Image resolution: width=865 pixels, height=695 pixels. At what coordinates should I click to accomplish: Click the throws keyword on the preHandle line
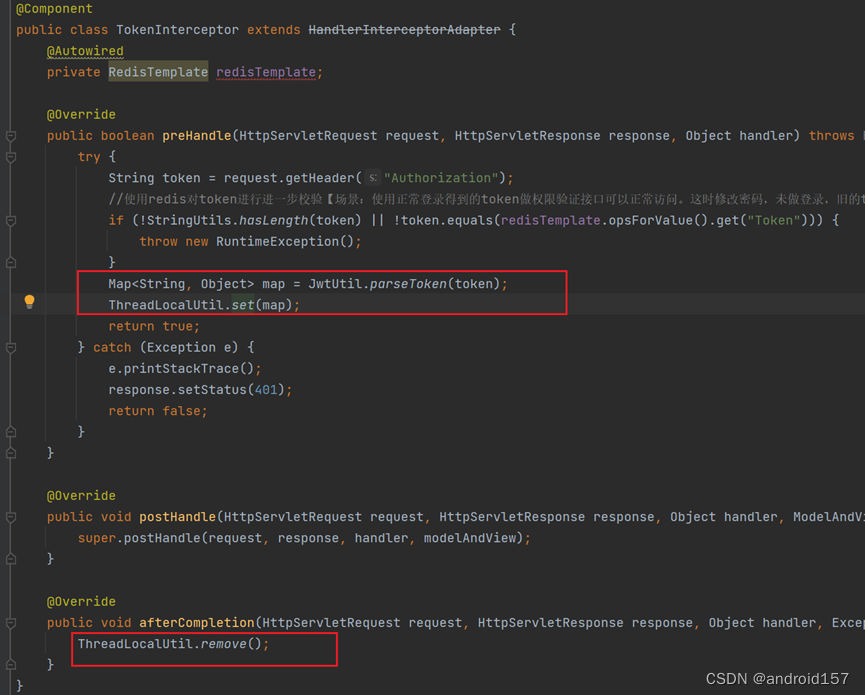(831, 136)
